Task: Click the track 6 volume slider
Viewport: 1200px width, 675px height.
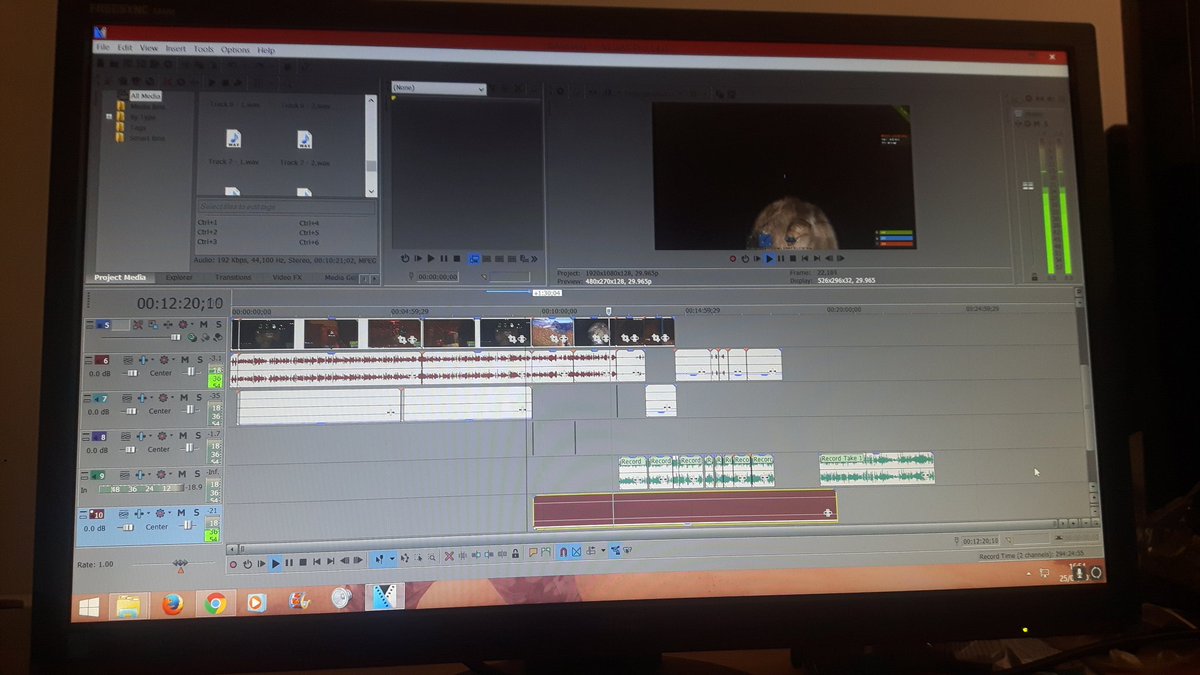Action: [x=131, y=373]
